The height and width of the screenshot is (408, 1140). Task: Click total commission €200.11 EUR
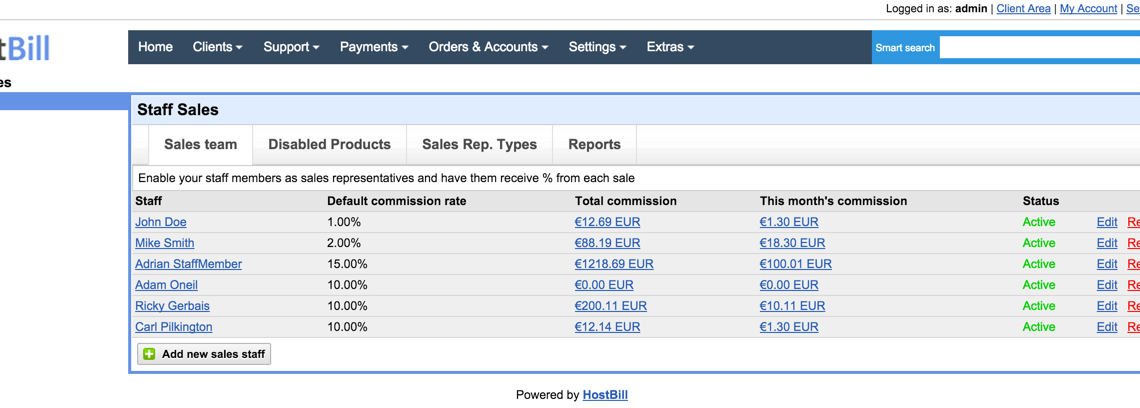tap(611, 306)
